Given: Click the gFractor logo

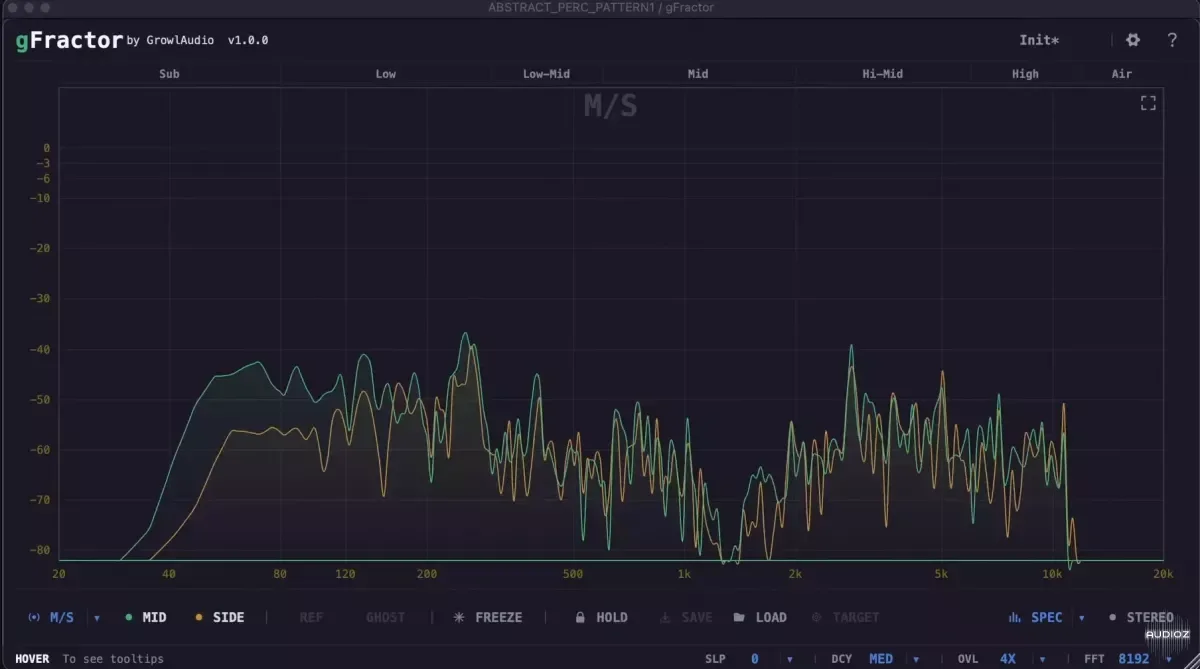Looking at the screenshot, I should point(69,41).
